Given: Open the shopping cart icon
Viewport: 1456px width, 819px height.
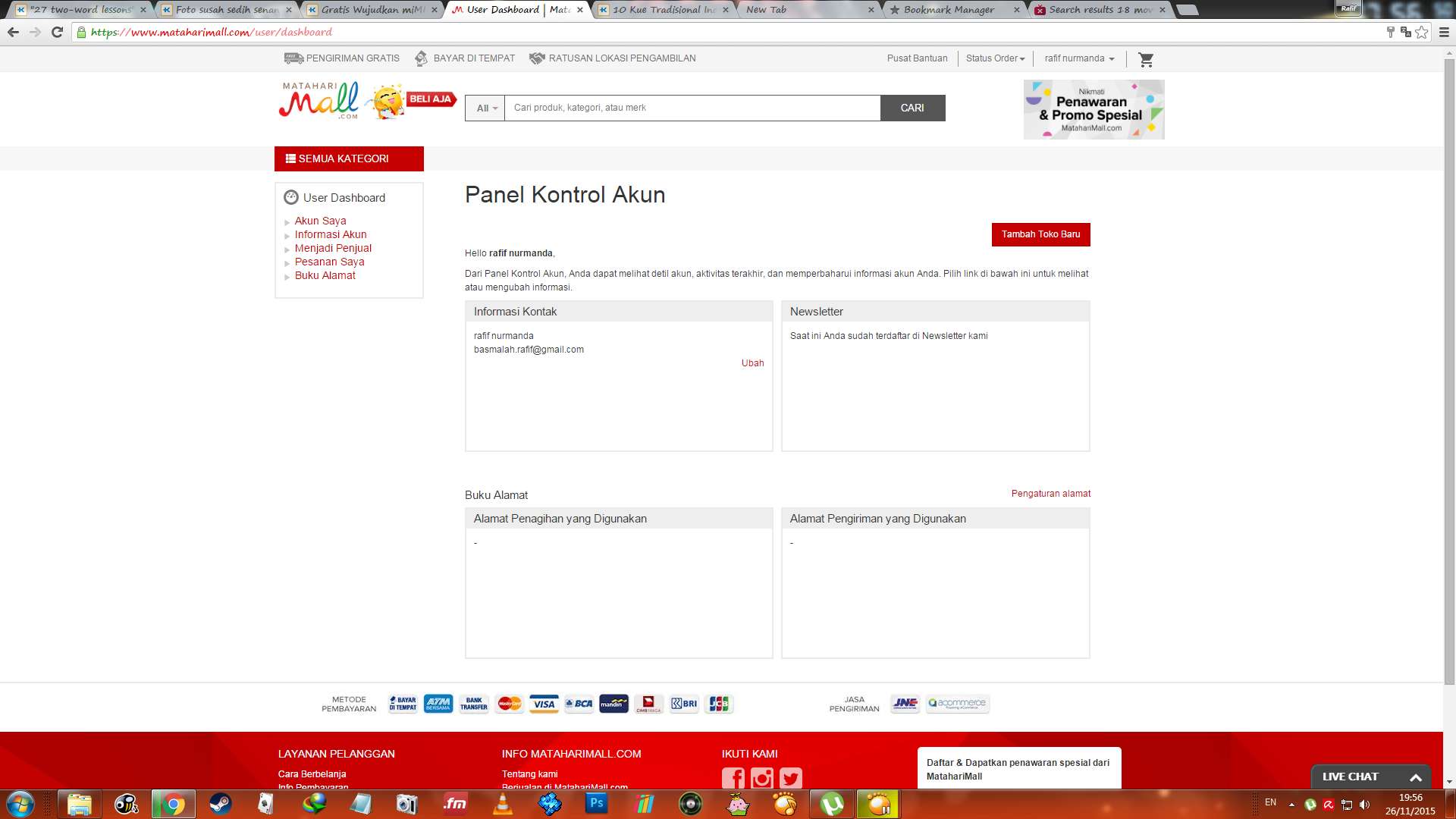Looking at the screenshot, I should pos(1146,59).
